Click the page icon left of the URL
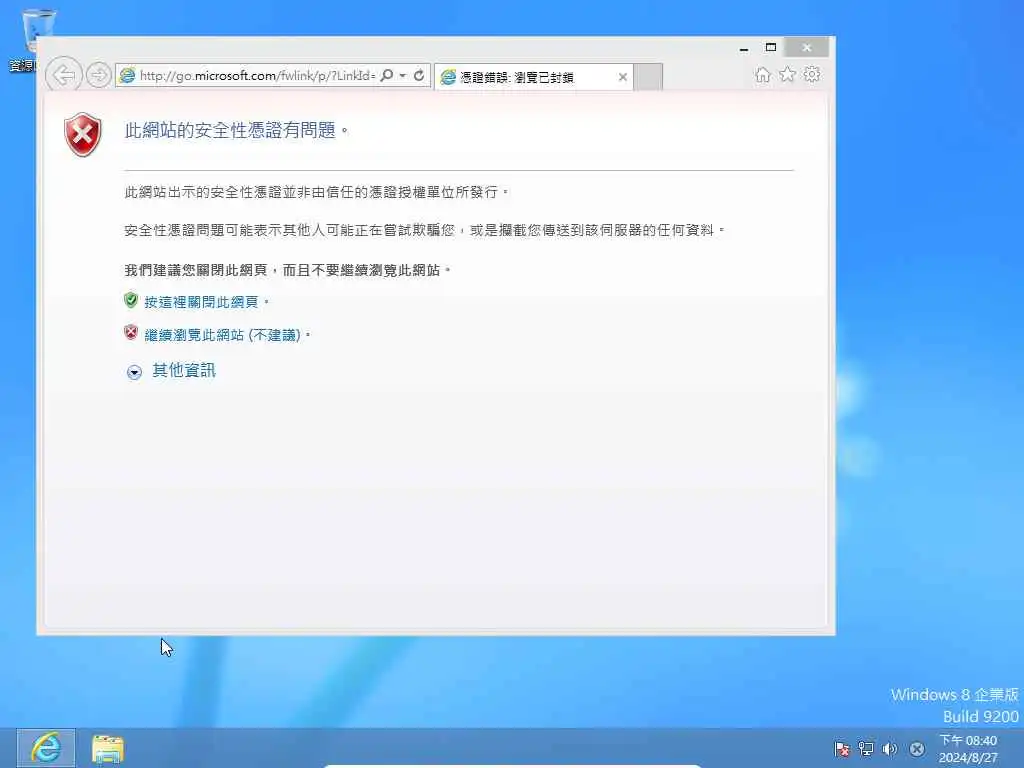1024x768 pixels. 127,75
